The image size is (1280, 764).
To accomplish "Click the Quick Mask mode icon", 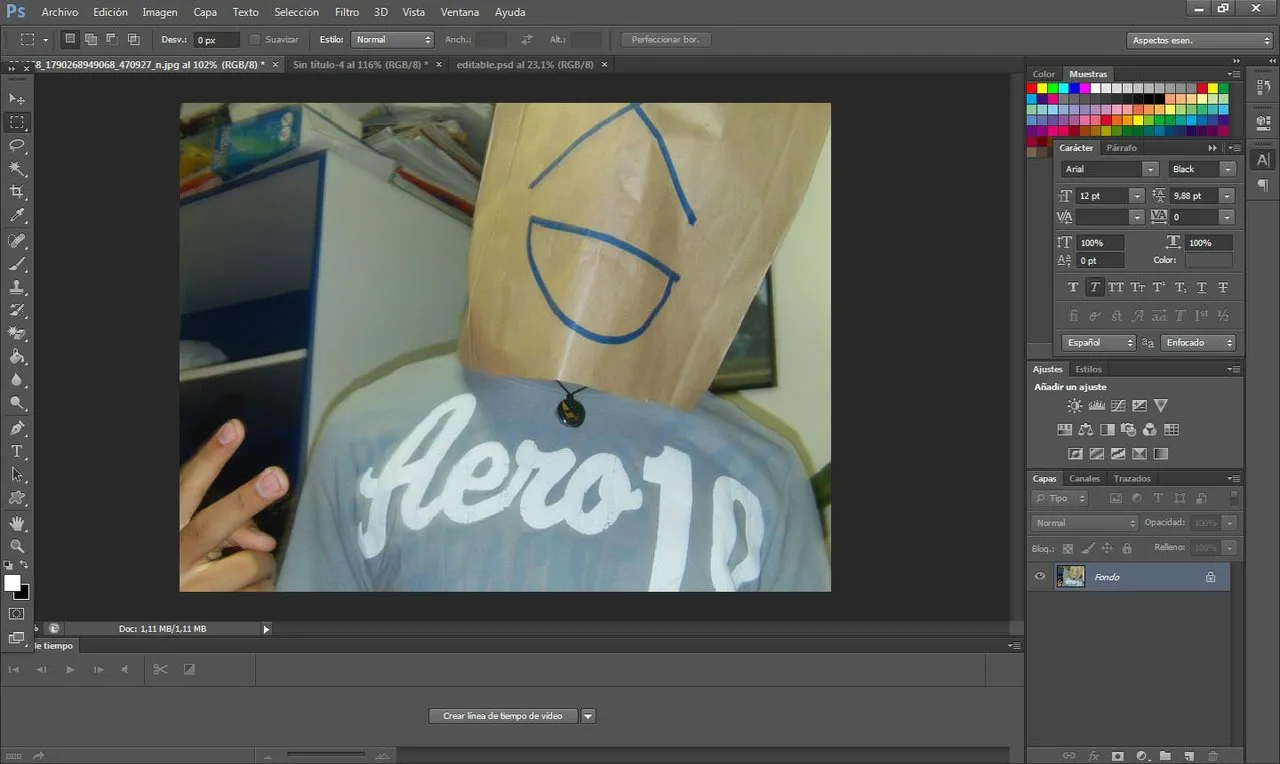I will click(x=17, y=613).
